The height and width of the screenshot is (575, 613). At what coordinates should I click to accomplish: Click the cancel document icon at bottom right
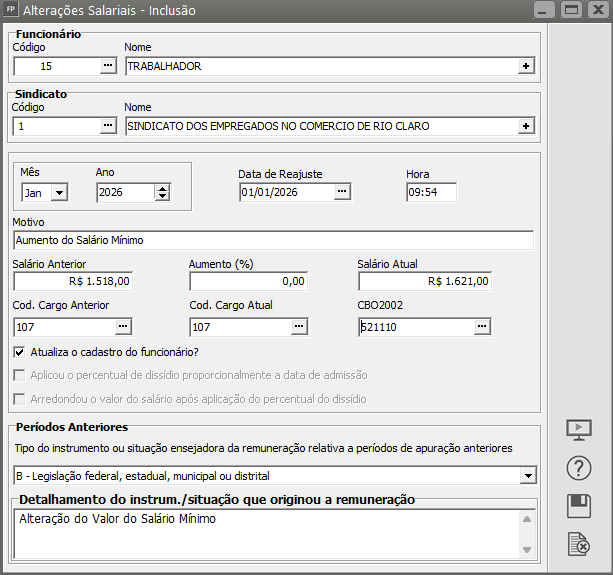(579, 543)
